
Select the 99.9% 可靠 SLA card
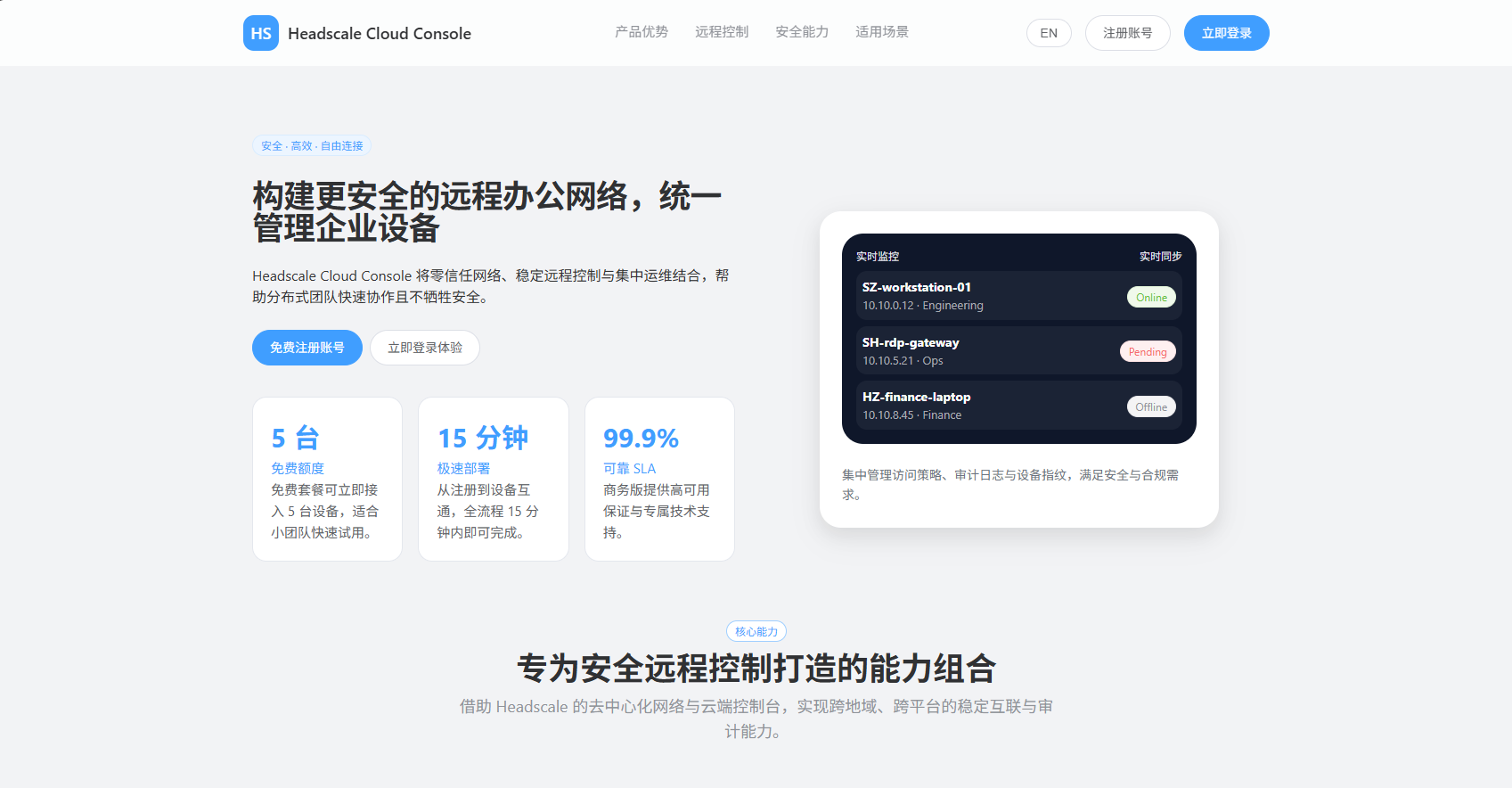(659, 479)
